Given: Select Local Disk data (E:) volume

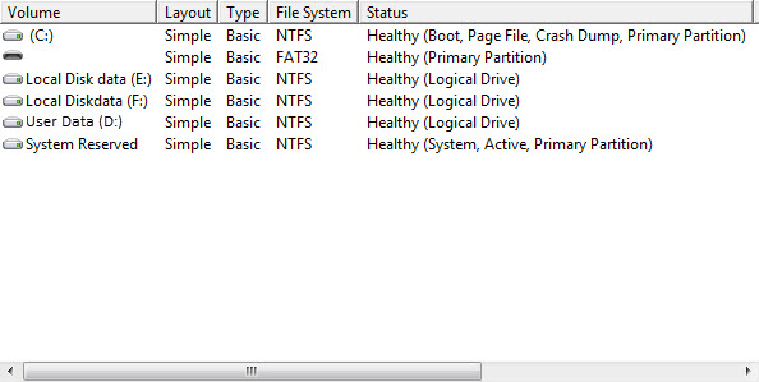Looking at the screenshot, I should tap(89, 79).
